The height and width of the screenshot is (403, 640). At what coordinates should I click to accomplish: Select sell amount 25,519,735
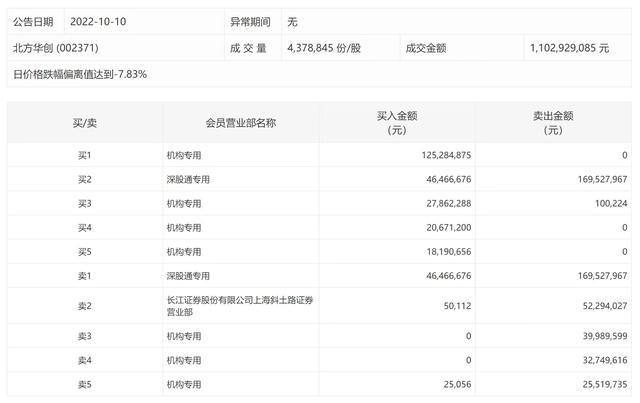tap(605, 384)
